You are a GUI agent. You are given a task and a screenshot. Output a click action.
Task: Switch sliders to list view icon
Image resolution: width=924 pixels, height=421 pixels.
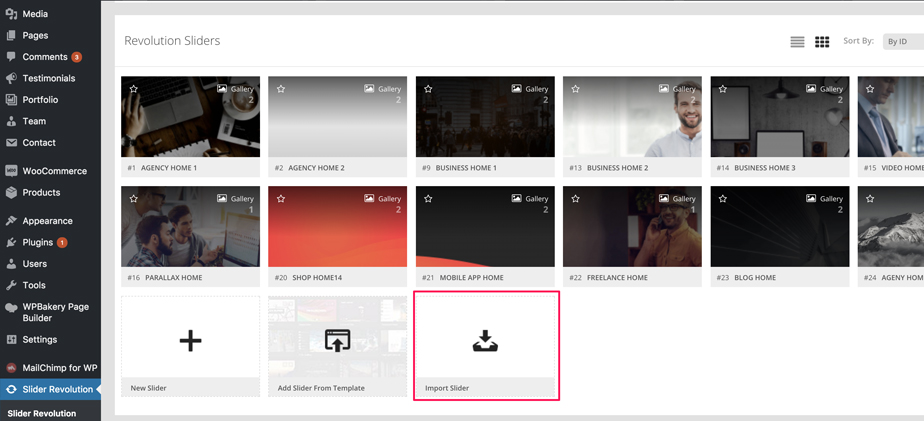tap(797, 42)
